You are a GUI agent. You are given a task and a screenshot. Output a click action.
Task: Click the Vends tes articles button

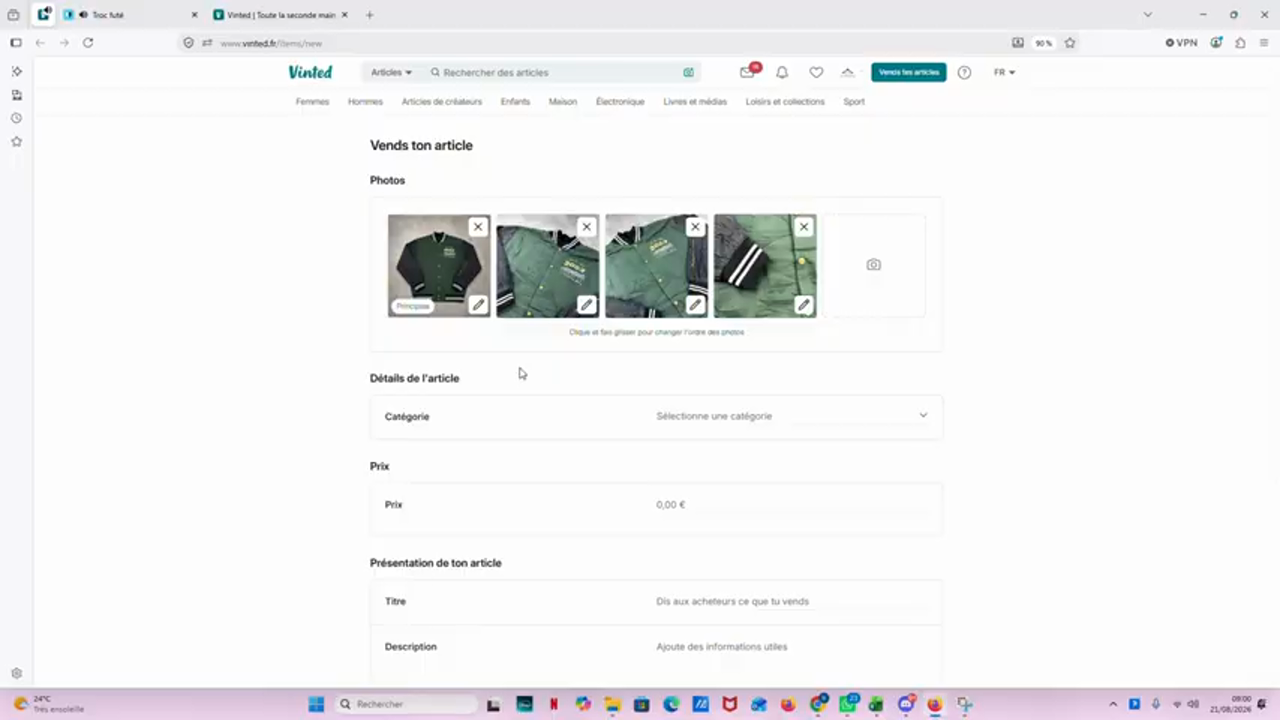point(908,72)
